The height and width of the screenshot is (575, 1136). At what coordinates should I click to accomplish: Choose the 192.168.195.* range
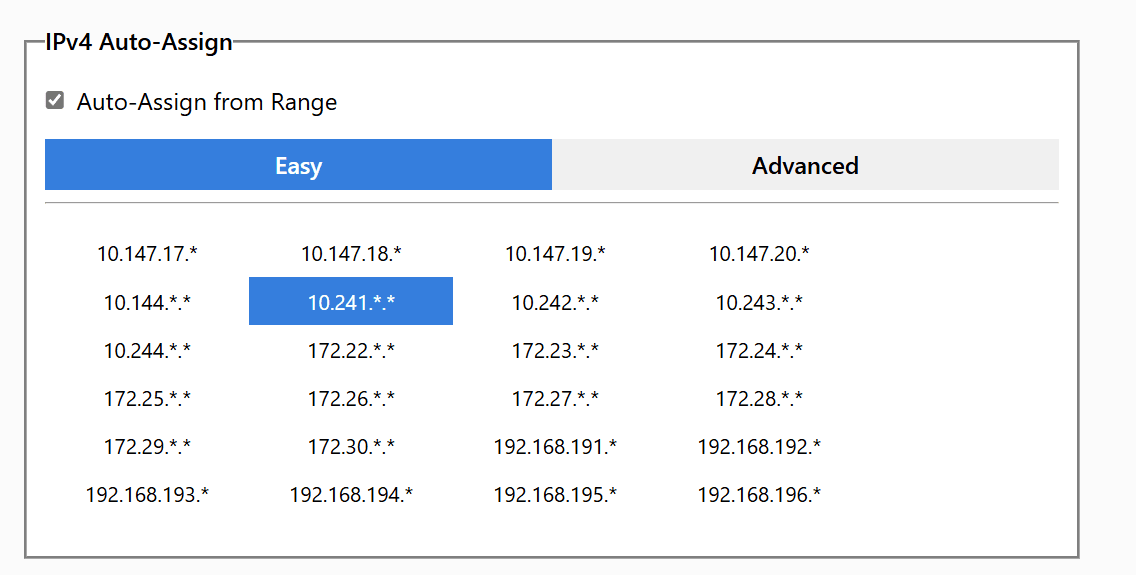555,494
